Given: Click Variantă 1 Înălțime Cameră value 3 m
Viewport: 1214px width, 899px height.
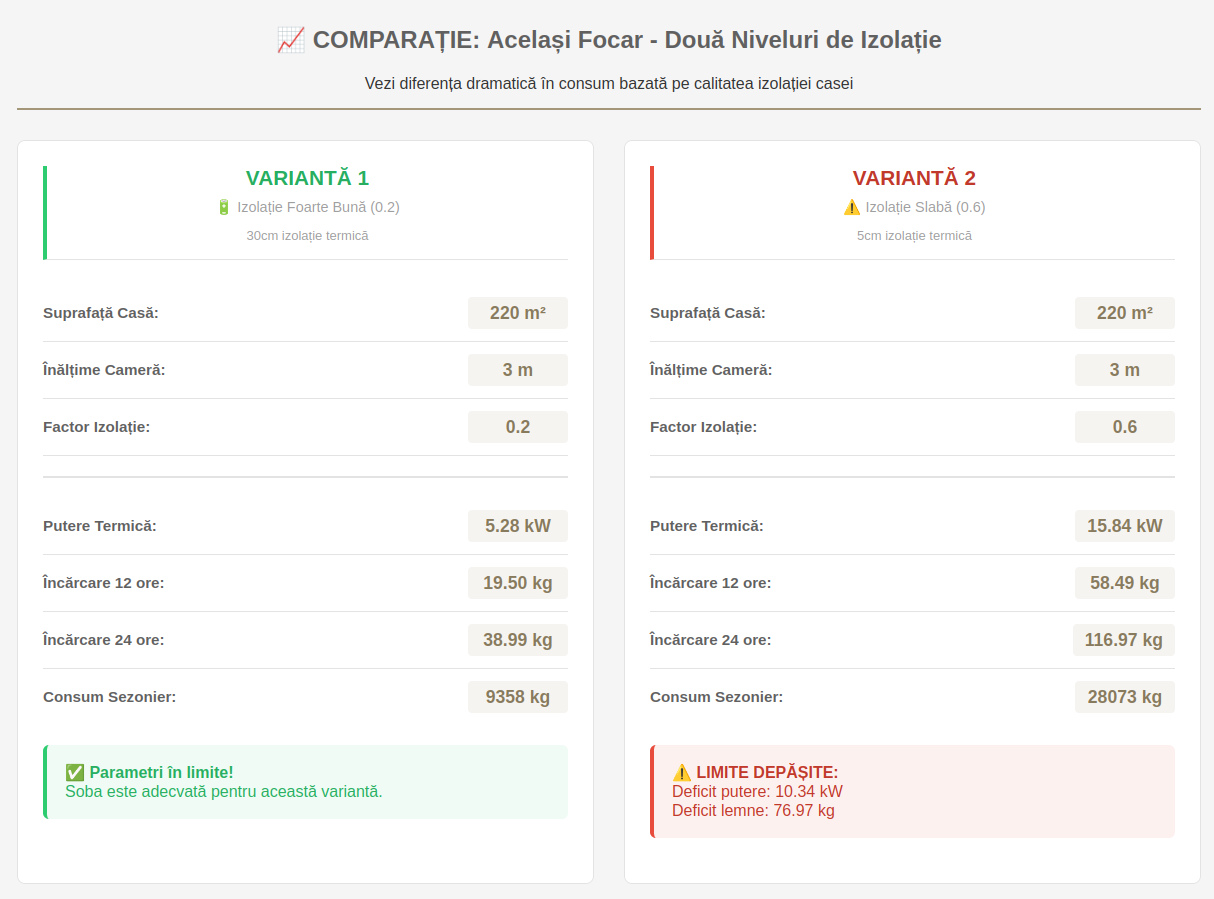Looking at the screenshot, I should pos(518,370).
